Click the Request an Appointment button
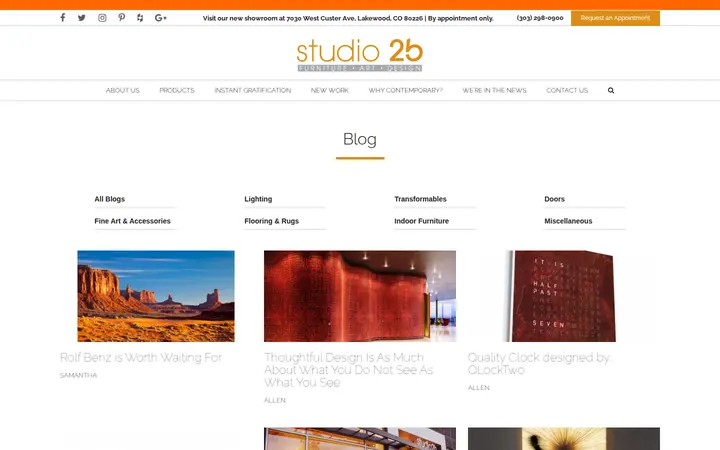This screenshot has height=450, width=720. (x=615, y=18)
